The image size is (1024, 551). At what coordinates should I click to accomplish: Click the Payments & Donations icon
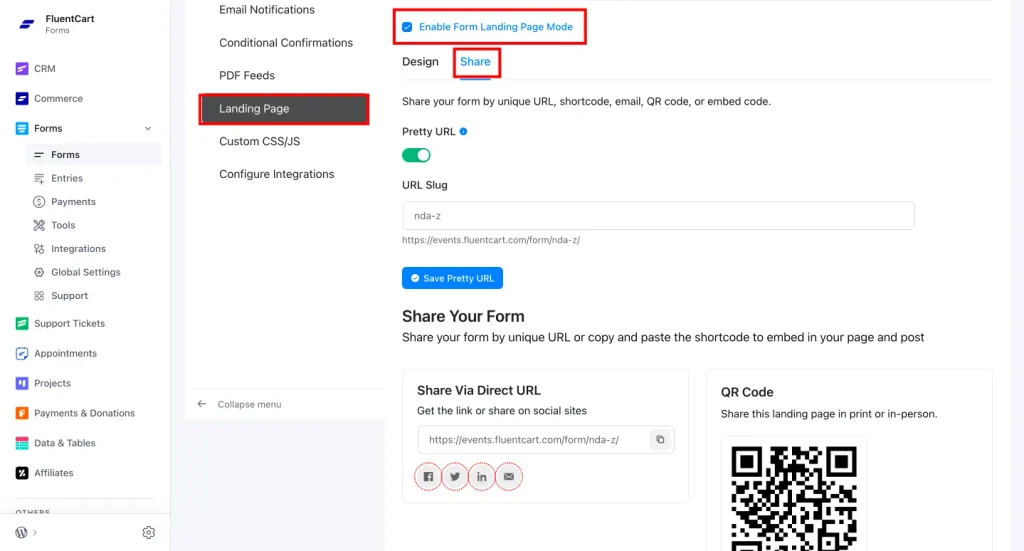pyautogui.click(x=22, y=413)
